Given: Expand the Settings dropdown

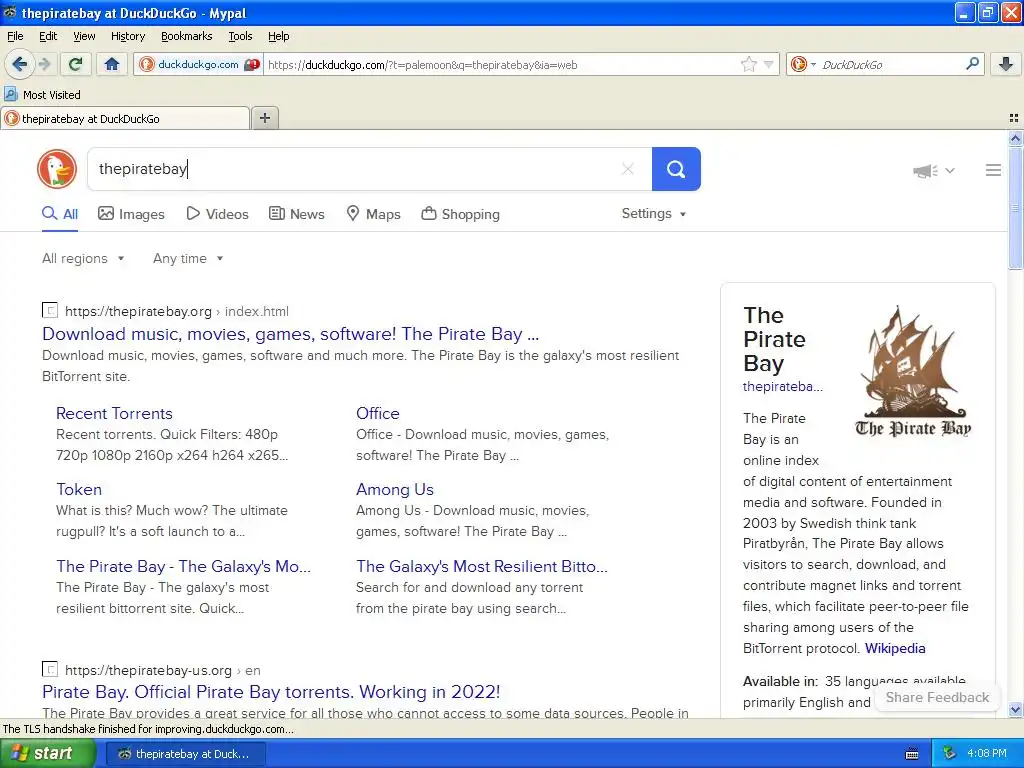Looking at the screenshot, I should click(654, 214).
